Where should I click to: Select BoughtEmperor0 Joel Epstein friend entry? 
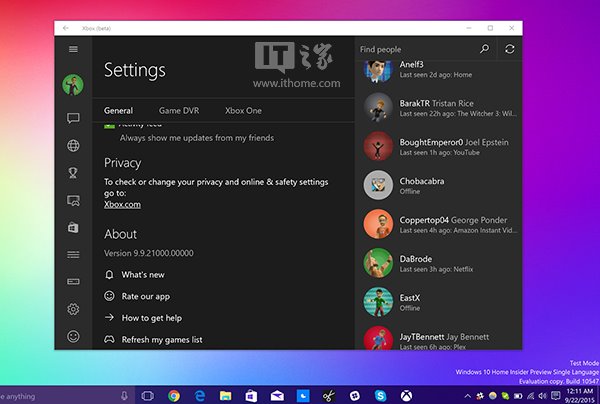(x=439, y=147)
